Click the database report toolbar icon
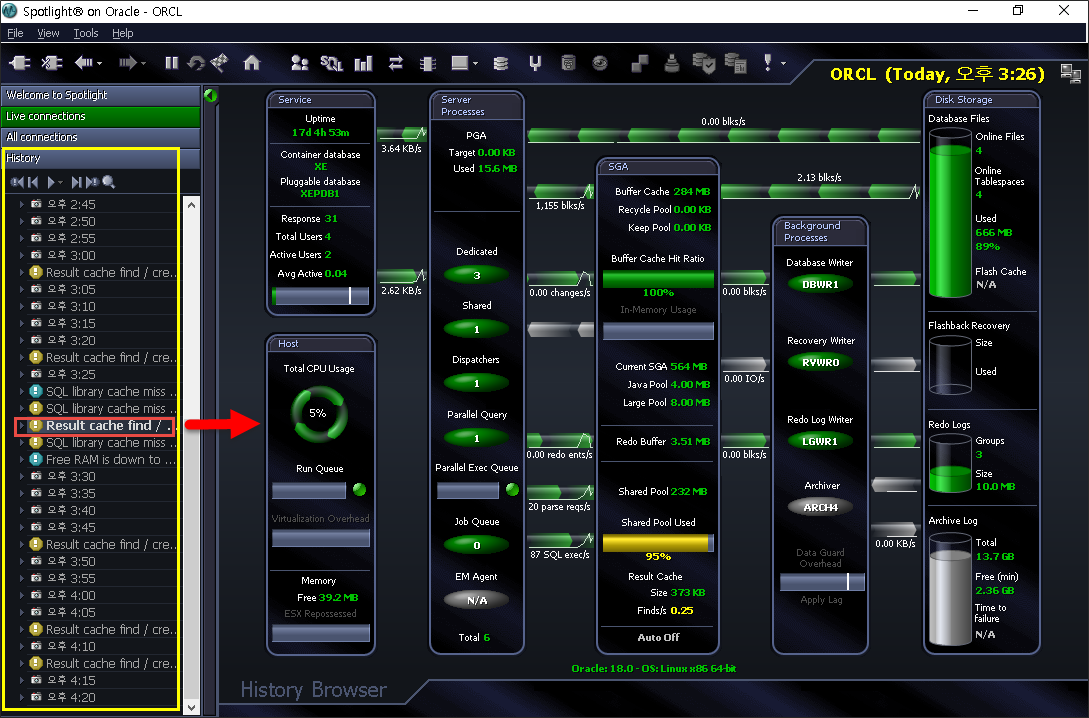 coord(735,63)
